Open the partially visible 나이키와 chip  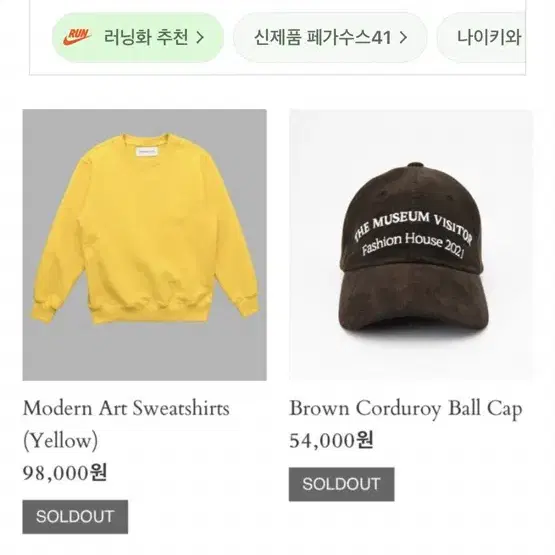[x=481, y=38]
